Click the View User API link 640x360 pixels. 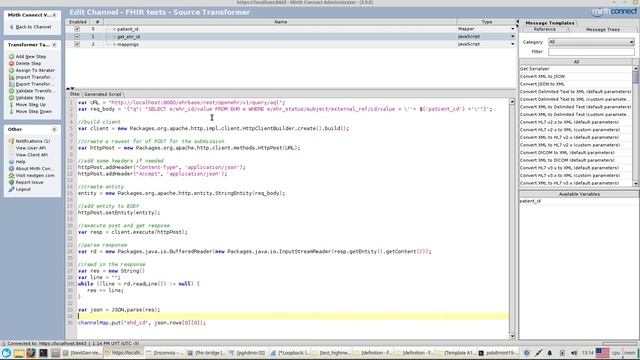click(x=31, y=148)
